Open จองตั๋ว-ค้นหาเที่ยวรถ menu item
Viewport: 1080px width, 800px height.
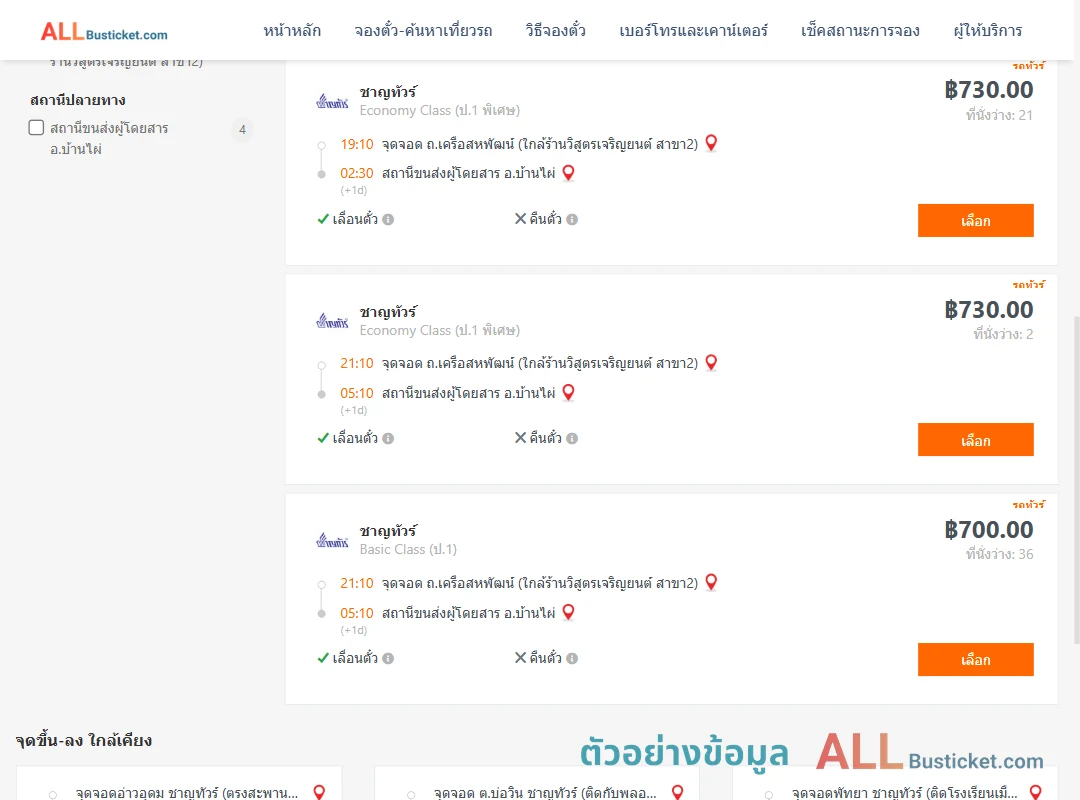click(x=423, y=30)
